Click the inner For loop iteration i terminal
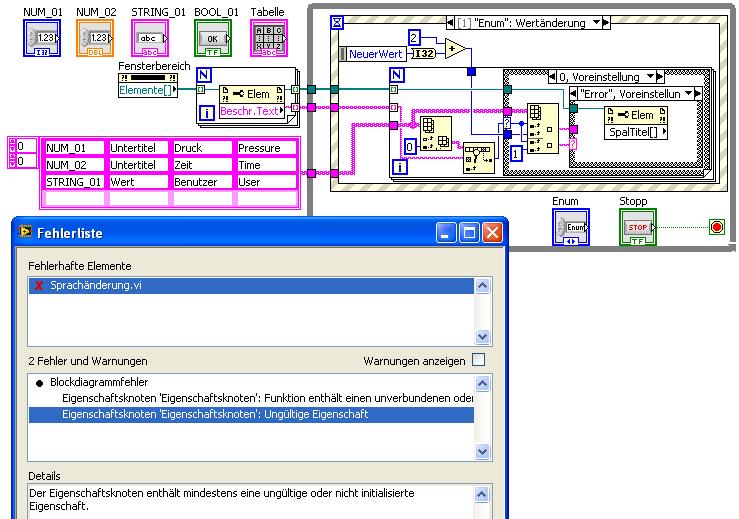This screenshot has width=739, height=519. click(x=400, y=167)
